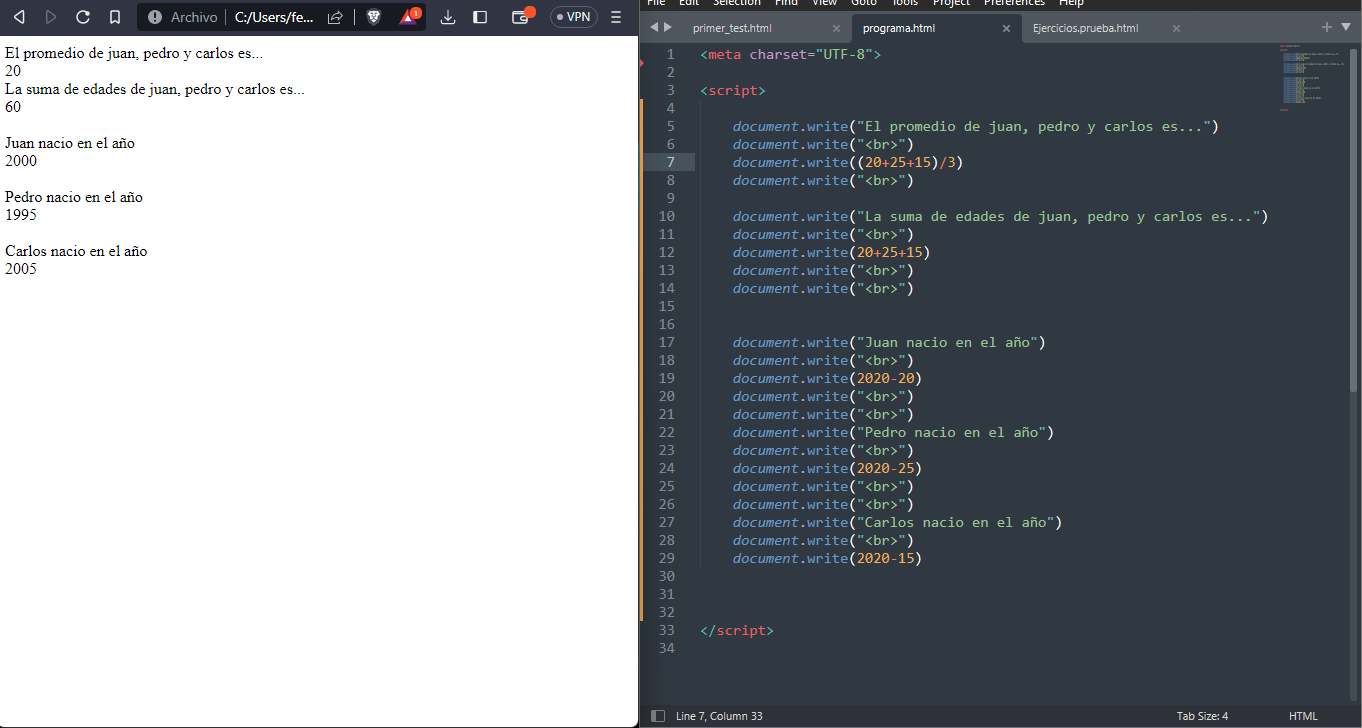The image size is (1362, 728).
Task: Click the "La suma de edades" code string
Action: [1058, 216]
